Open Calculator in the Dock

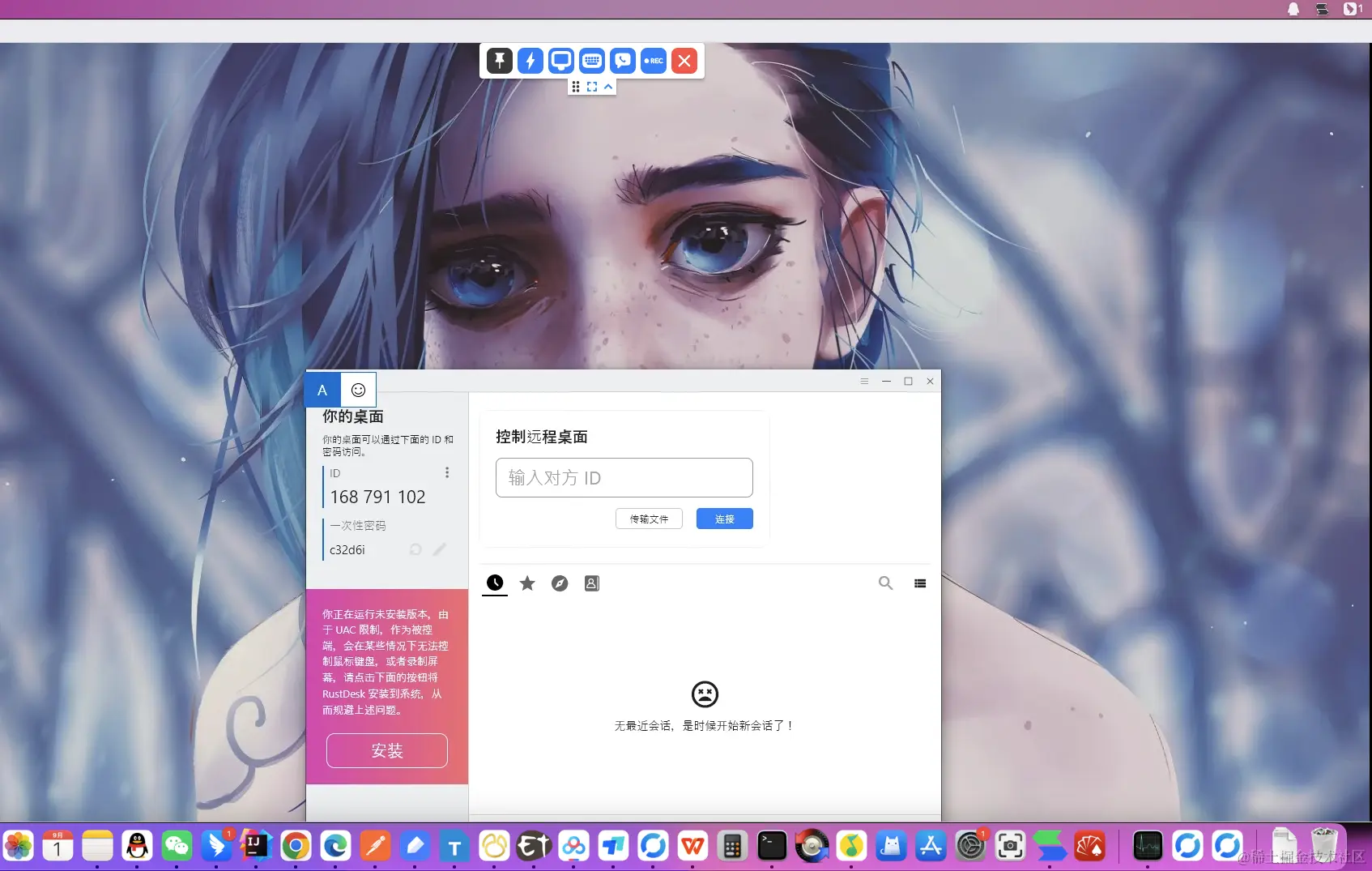[732, 847]
